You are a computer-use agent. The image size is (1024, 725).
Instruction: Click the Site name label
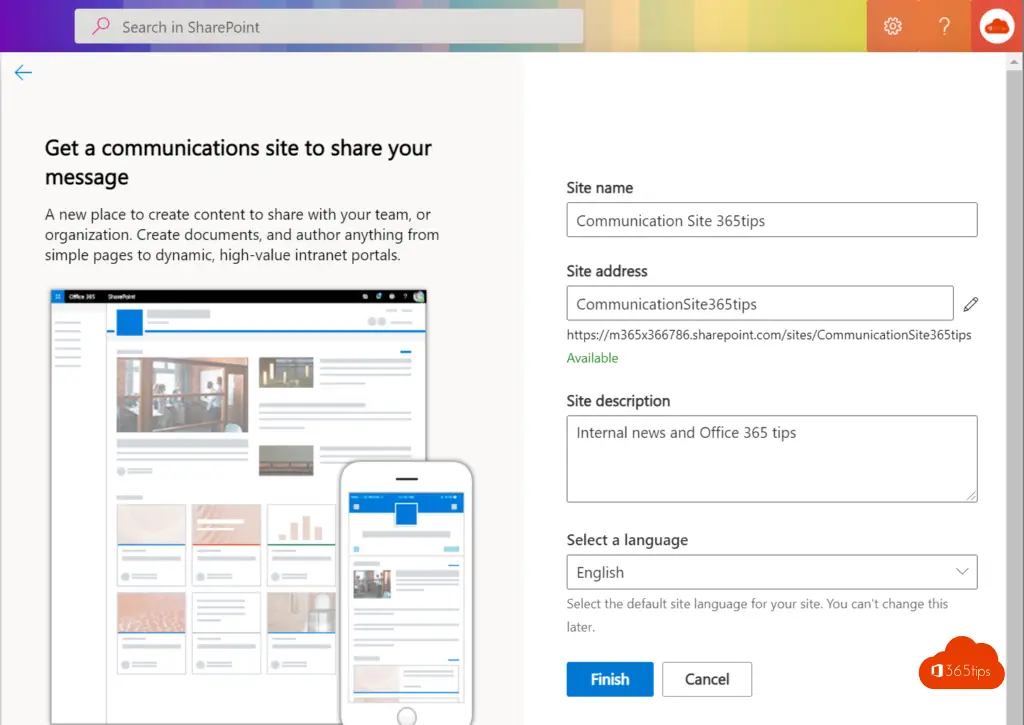pos(600,188)
